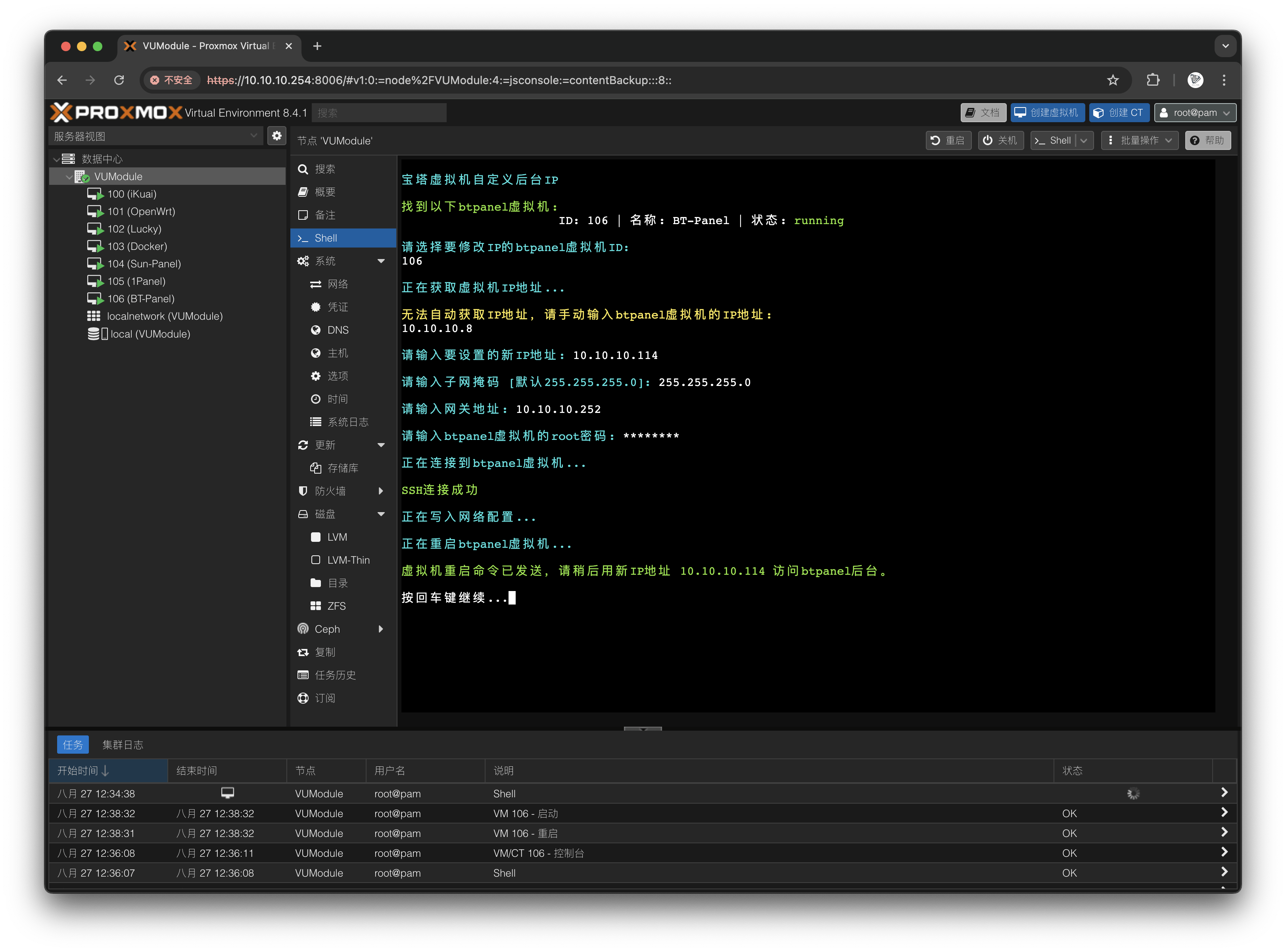Open VM 106 (BT-Panel) in tree

point(140,299)
